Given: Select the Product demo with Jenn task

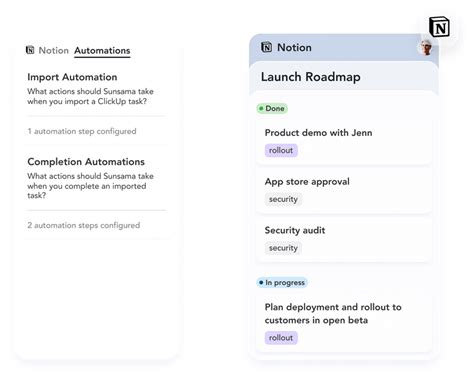Looking at the screenshot, I should coord(344,141).
